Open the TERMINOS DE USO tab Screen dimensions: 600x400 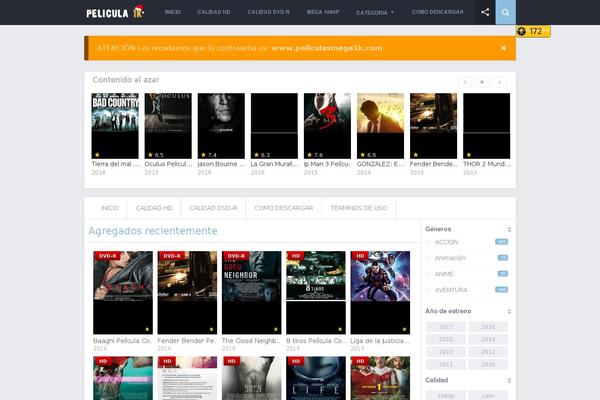pos(359,208)
